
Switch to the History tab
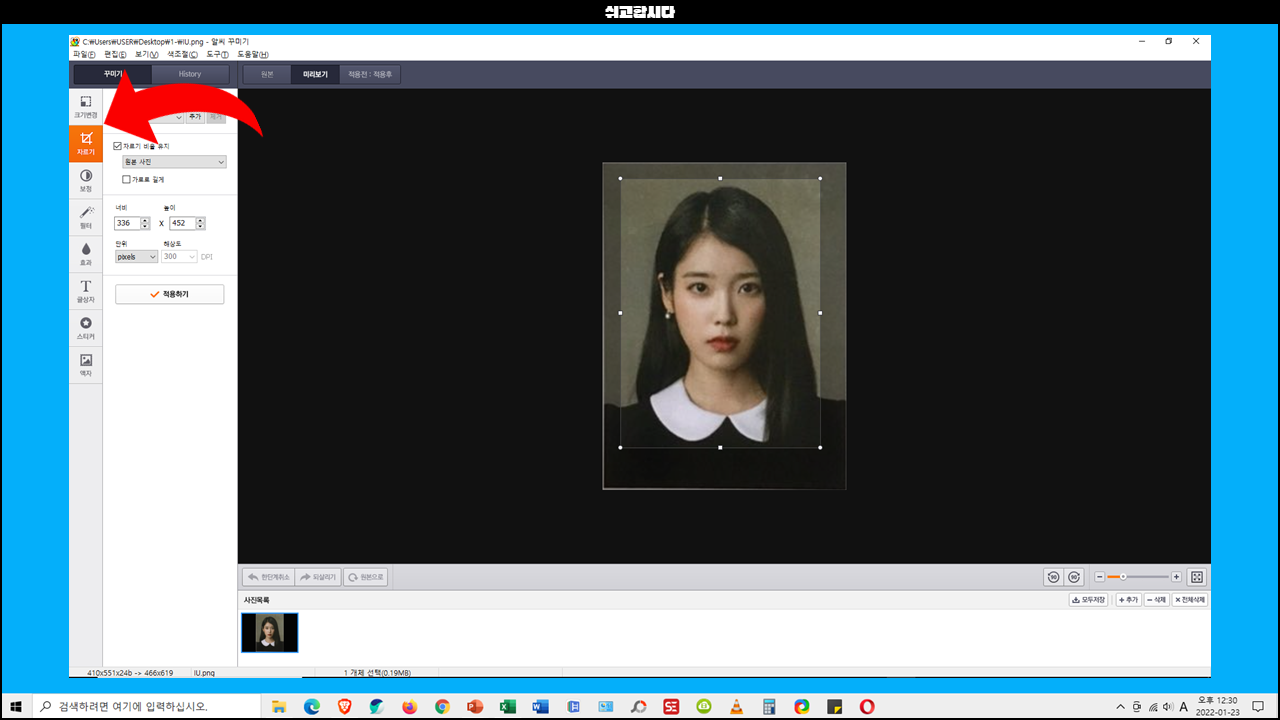pyautogui.click(x=190, y=74)
